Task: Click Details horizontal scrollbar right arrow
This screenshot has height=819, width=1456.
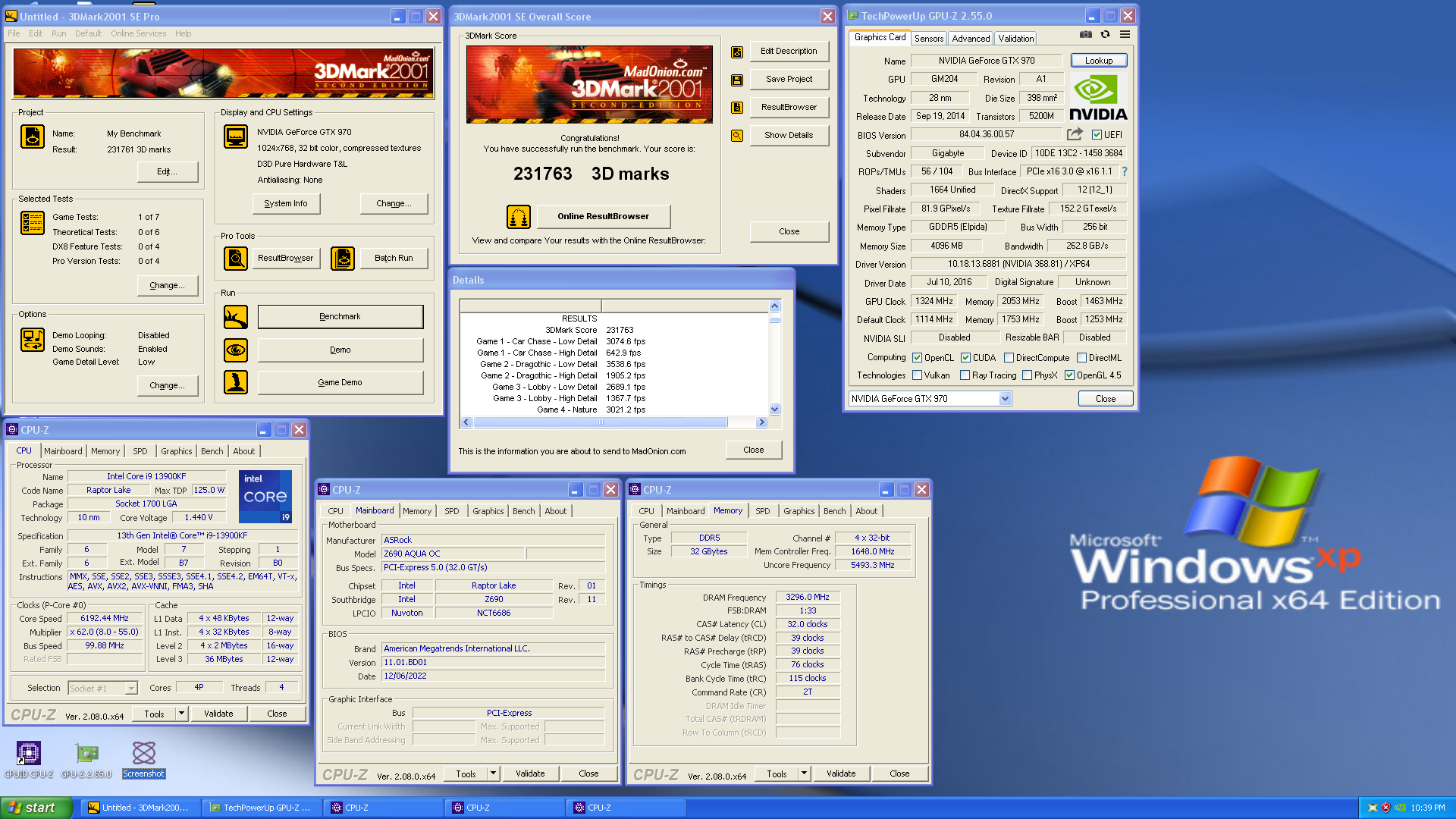Action: (761, 422)
